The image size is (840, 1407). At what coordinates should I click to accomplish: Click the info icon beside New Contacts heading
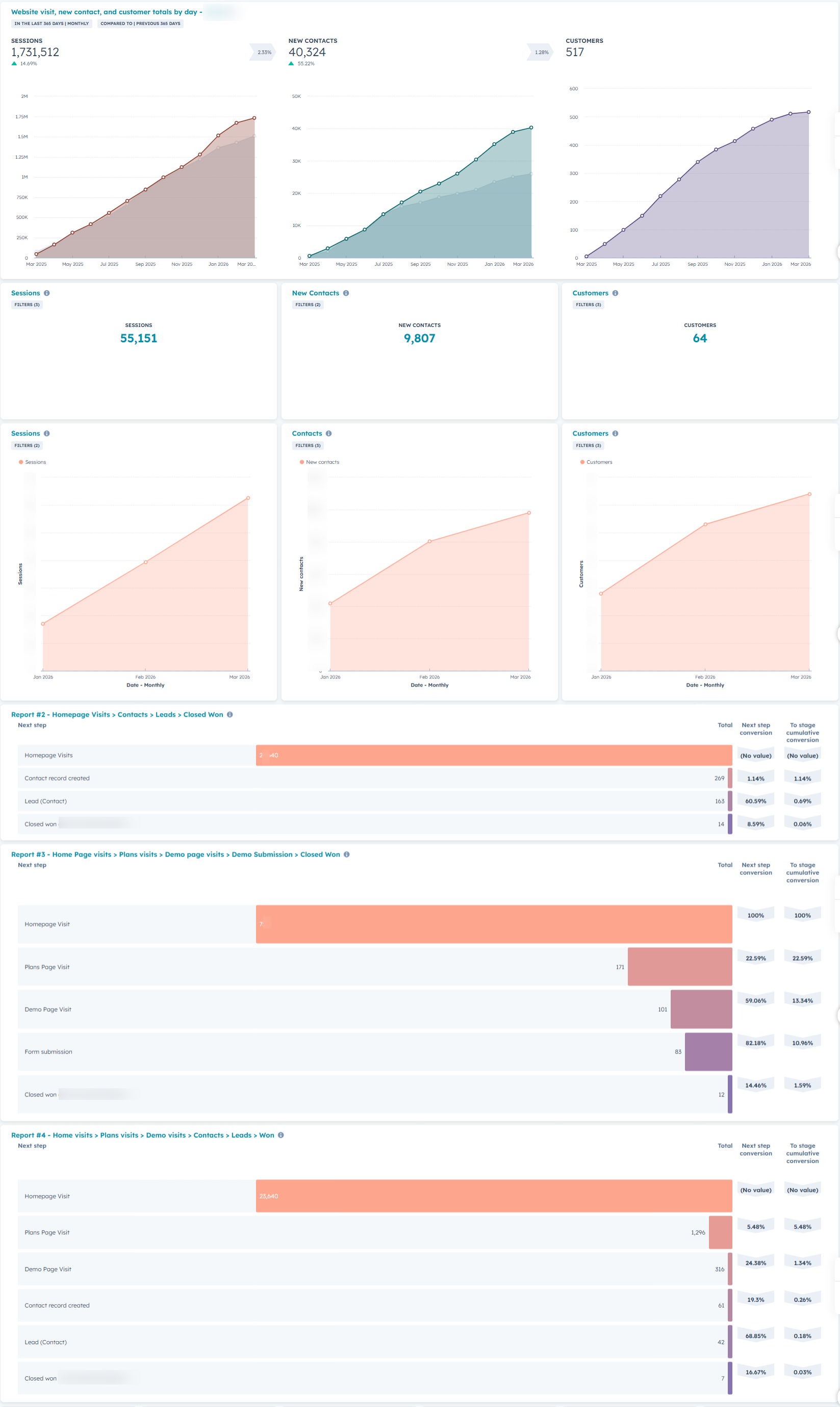(x=346, y=293)
